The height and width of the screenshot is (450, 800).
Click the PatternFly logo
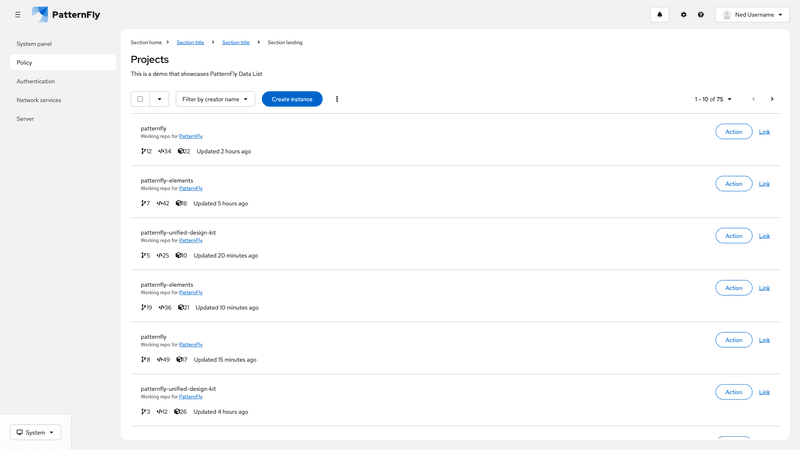(x=66, y=15)
